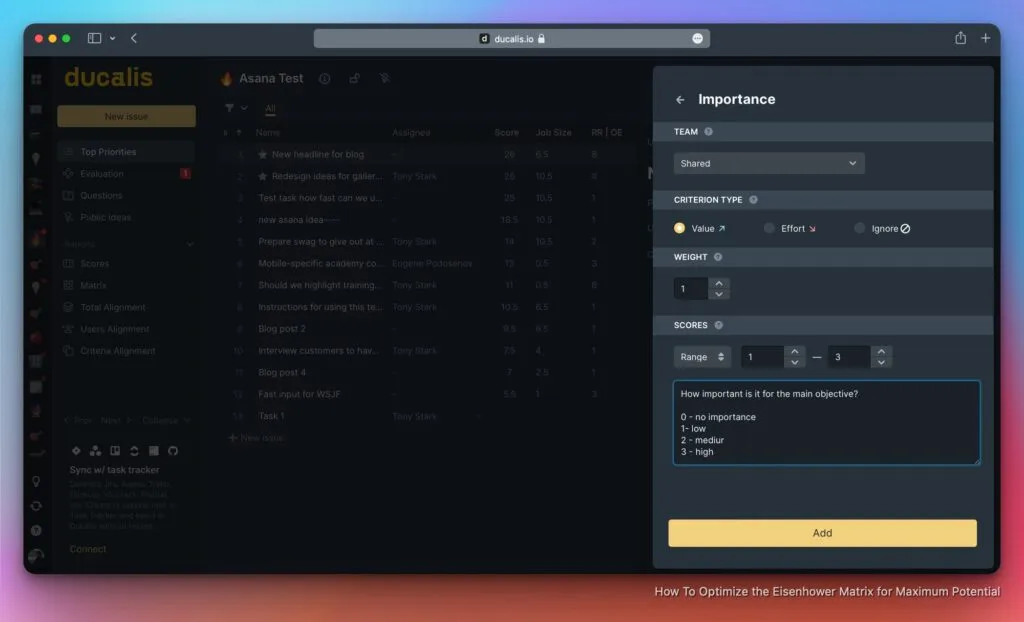Click the help icon next to SCORES
This screenshot has height=622, width=1024.
(x=719, y=325)
